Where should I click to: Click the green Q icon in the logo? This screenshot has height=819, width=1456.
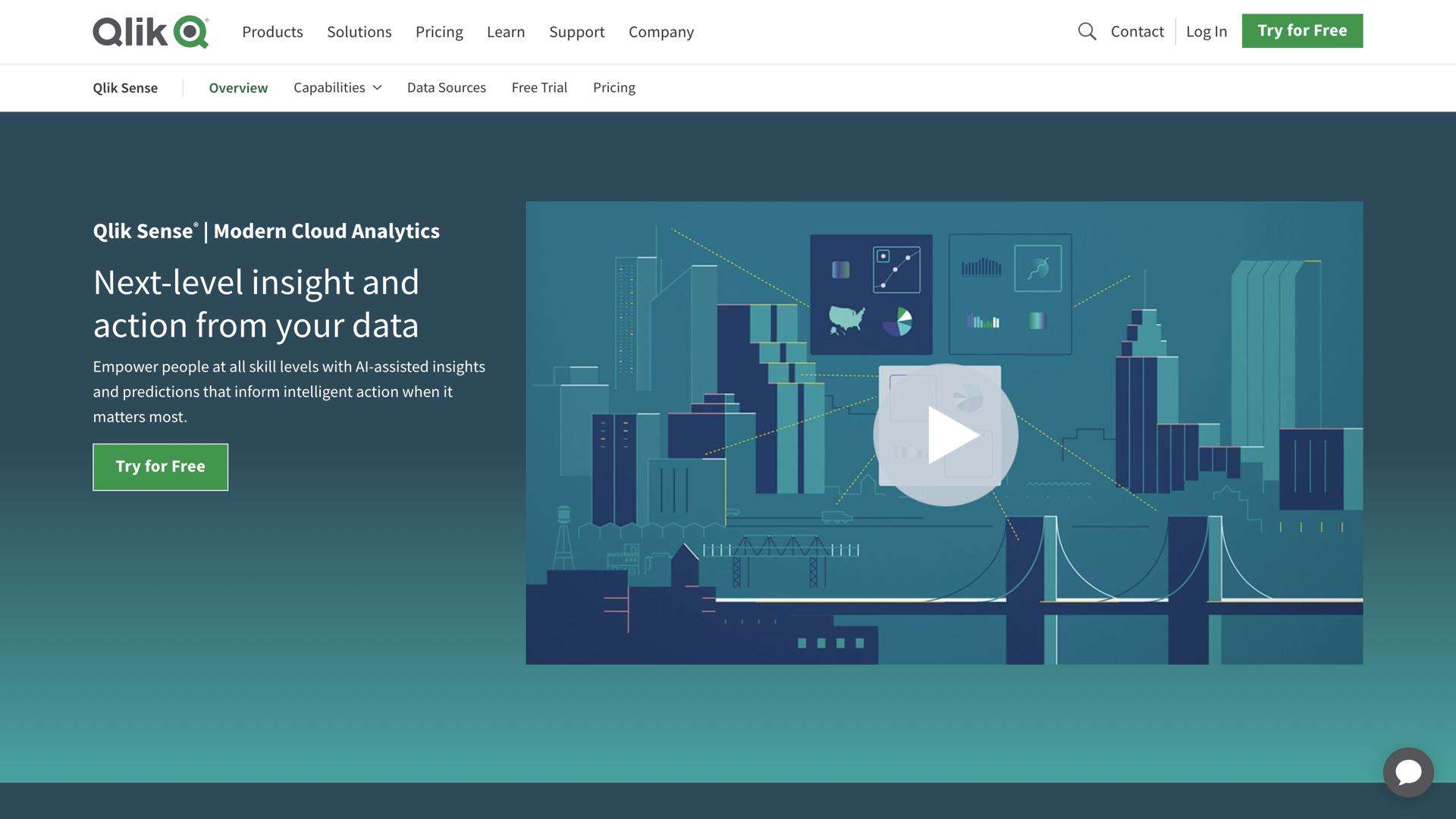point(187,31)
